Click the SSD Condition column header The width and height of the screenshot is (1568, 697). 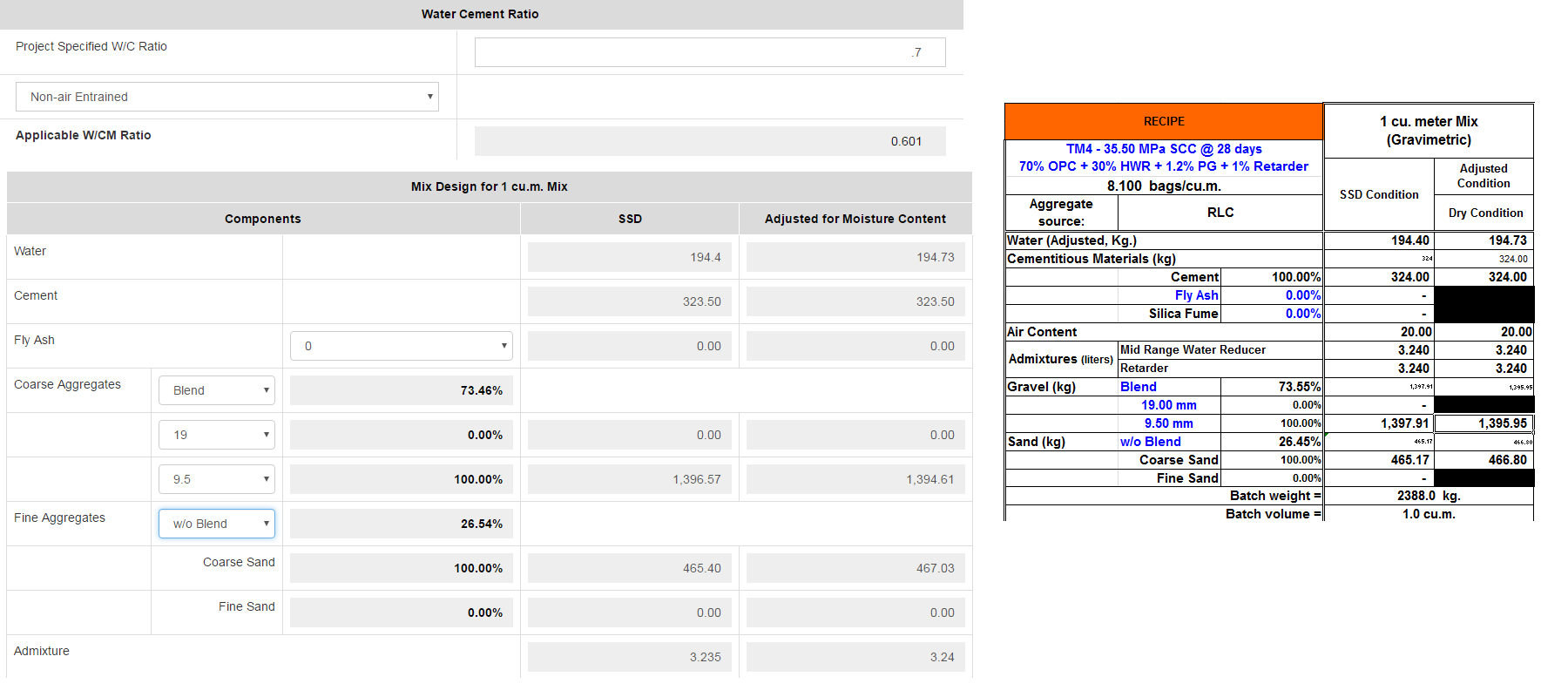(x=1379, y=194)
